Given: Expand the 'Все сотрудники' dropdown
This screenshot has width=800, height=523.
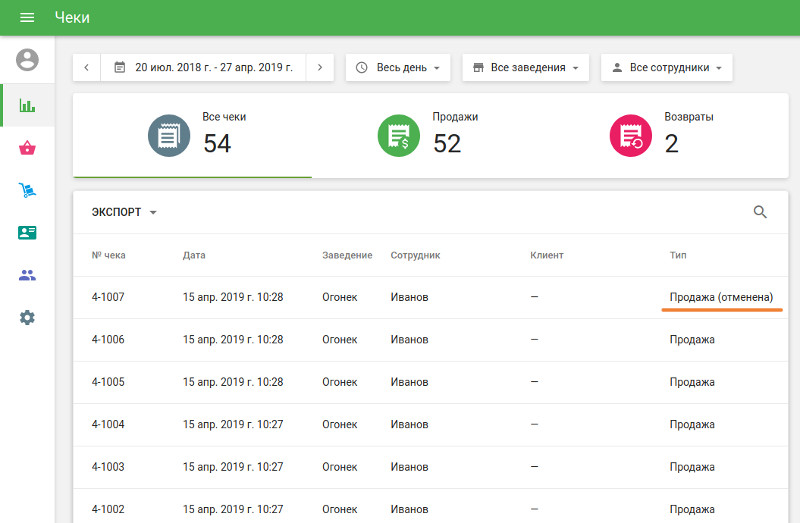Looking at the screenshot, I should click(x=666, y=68).
